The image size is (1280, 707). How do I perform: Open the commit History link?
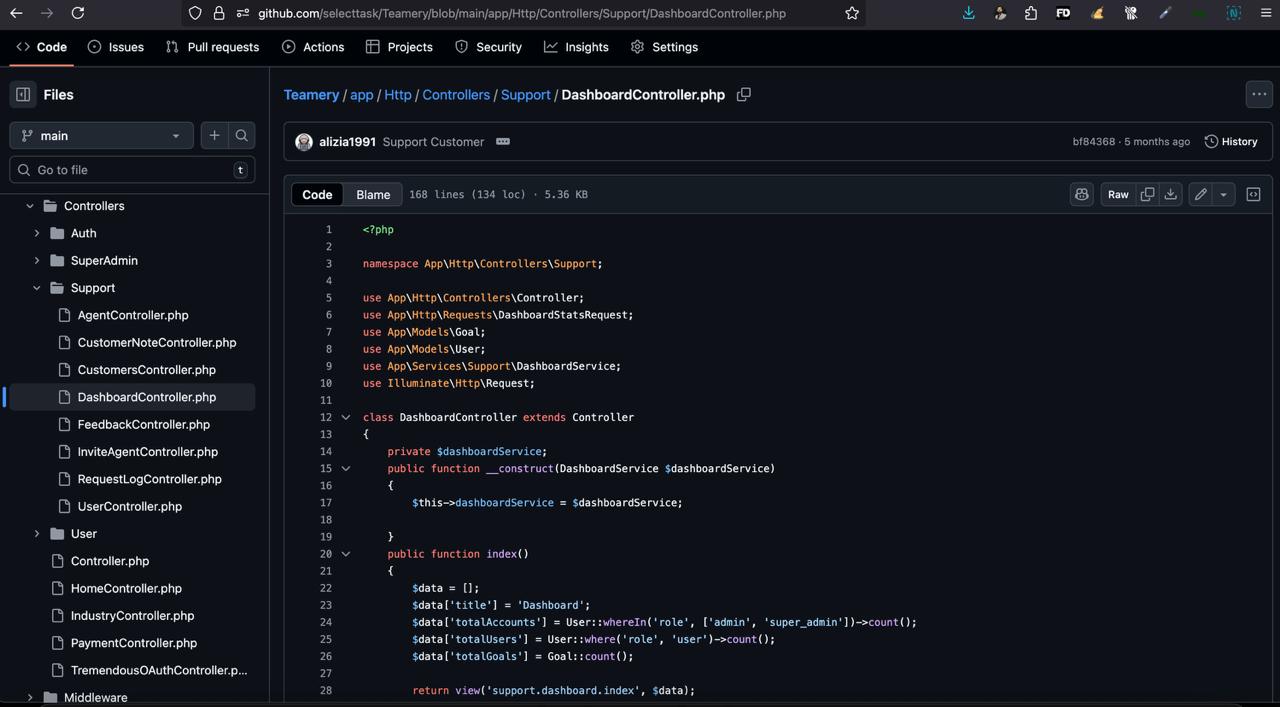(1231, 142)
